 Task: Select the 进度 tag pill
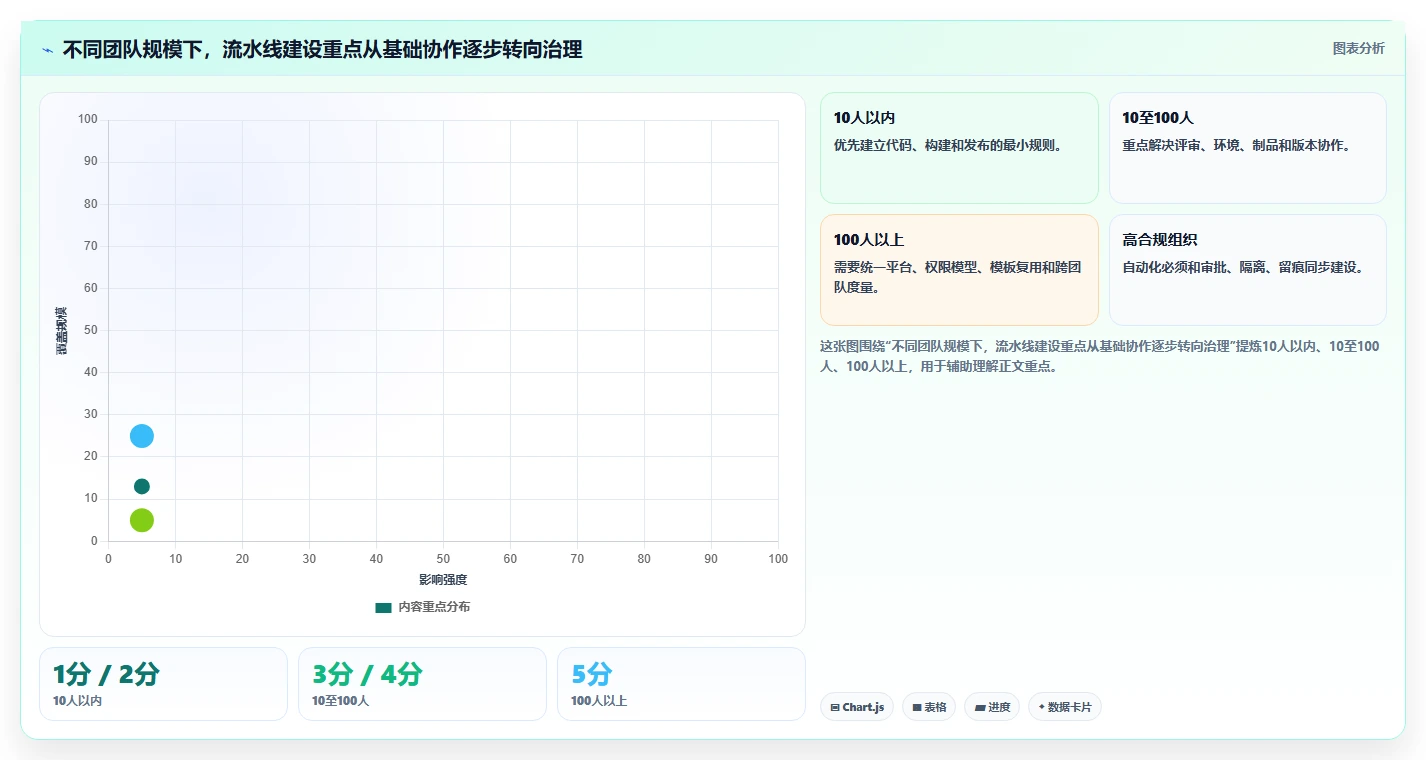(992, 707)
